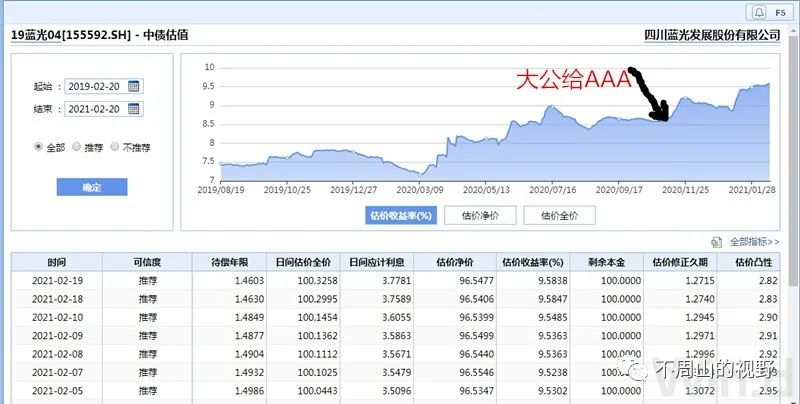Switch chart to 估价全价 tab
The height and width of the screenshot is (404, 800).
point(559,216)
